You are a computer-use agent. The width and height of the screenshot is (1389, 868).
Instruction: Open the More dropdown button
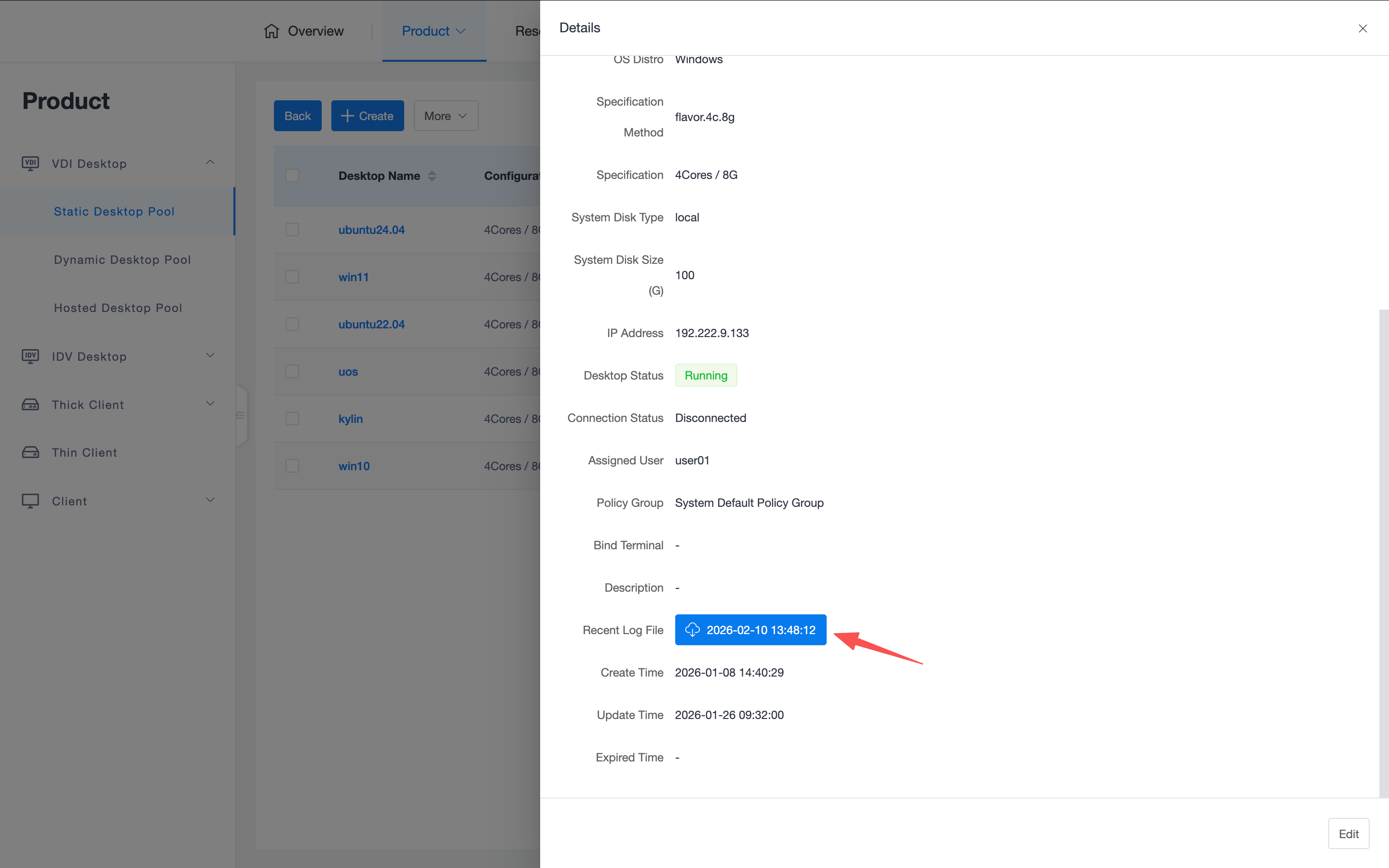[x=446, y=116]
